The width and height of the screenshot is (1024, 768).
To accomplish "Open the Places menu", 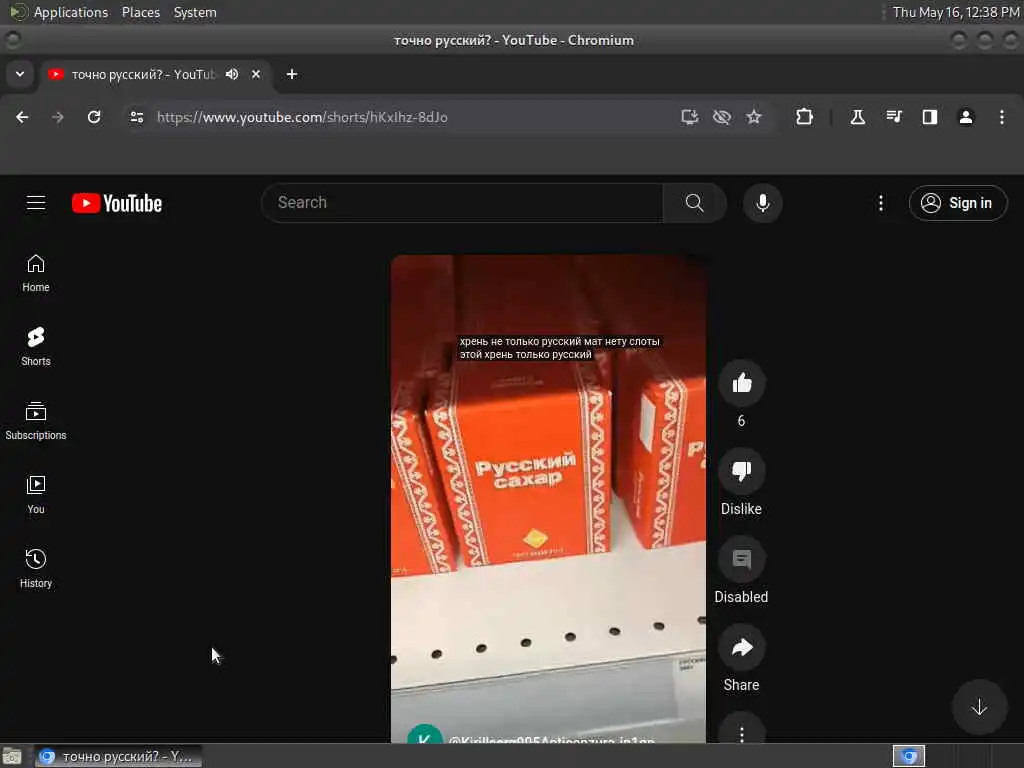I will pos(141,12).
